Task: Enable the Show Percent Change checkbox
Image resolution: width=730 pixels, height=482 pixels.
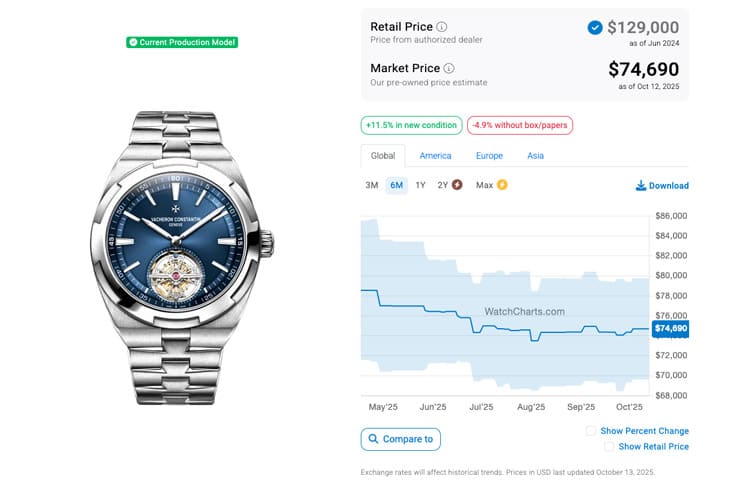Action: pyautogui.click(x=591, y=431)
